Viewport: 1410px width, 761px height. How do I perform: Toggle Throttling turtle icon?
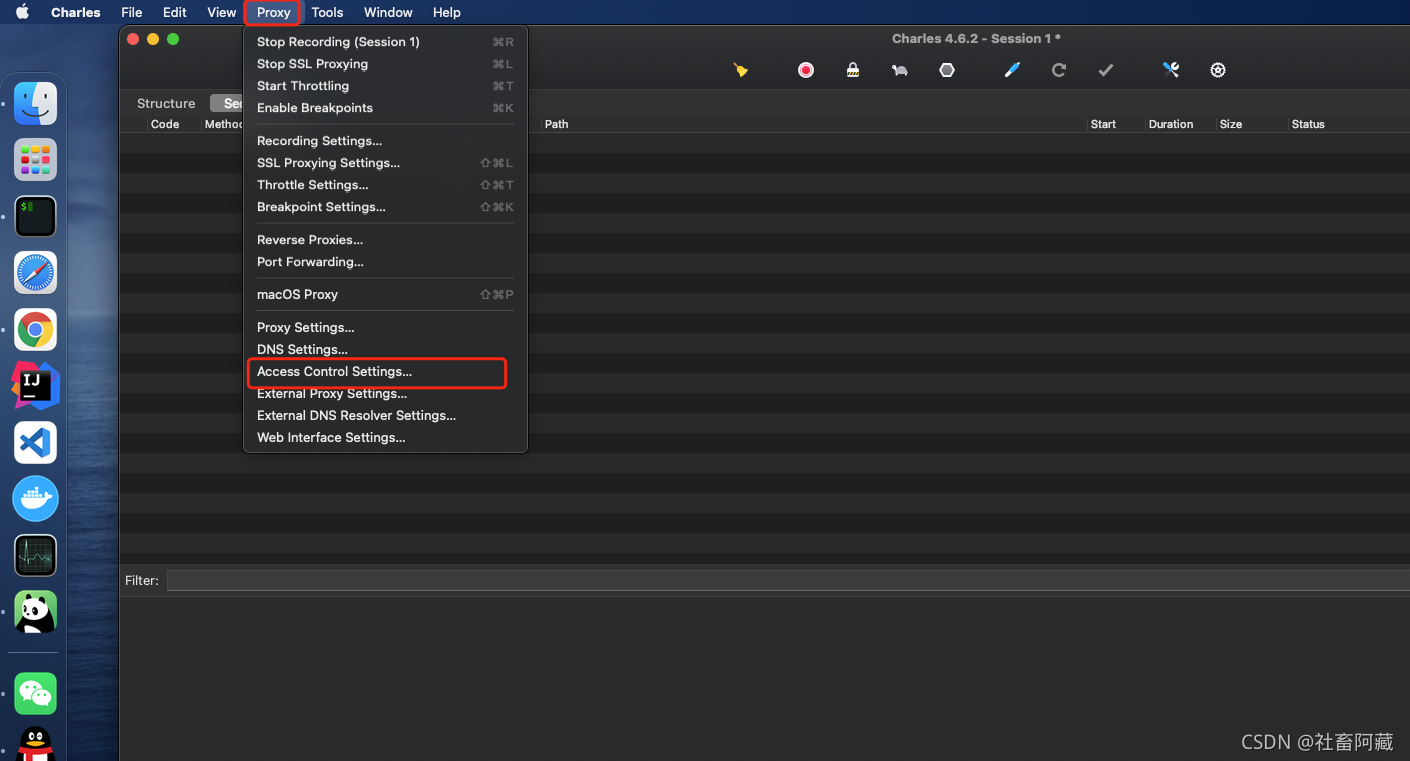pyautogui.click(x=900, y=70)
